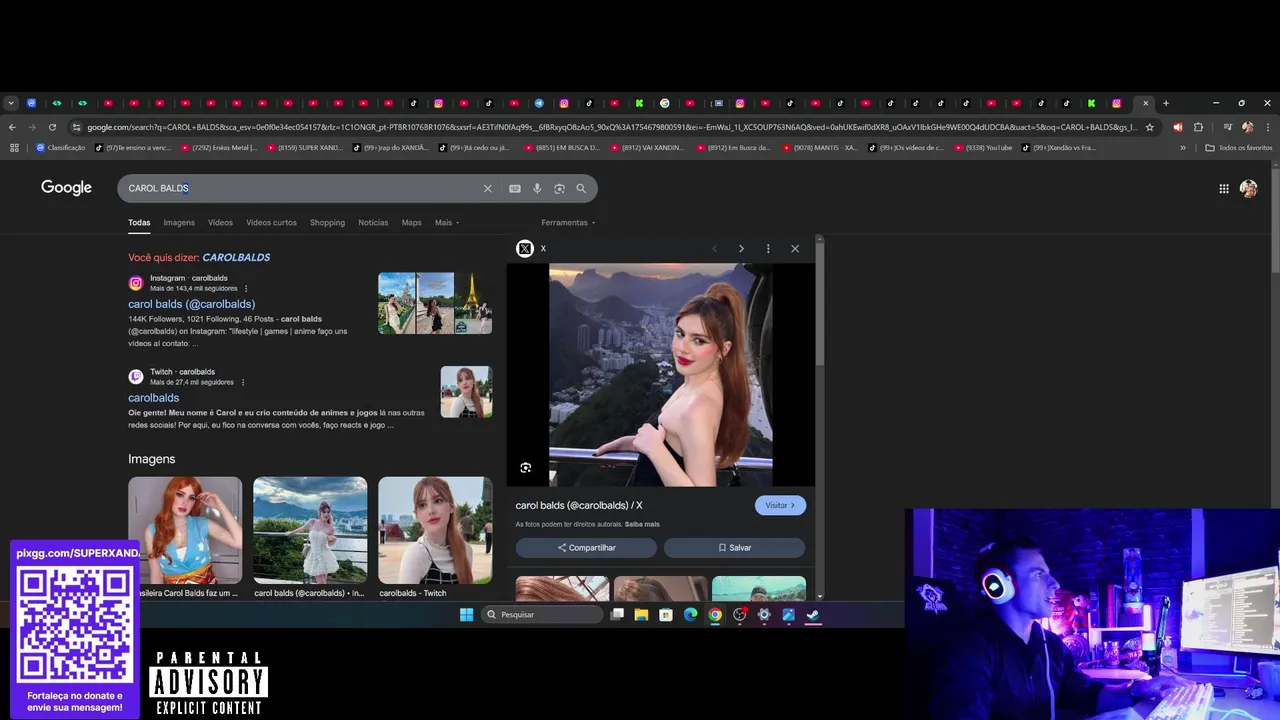This screenshot has height=720, width=1280.
Task: Open (9338) YouTube bookmark
Action: [x=983, y=148]
